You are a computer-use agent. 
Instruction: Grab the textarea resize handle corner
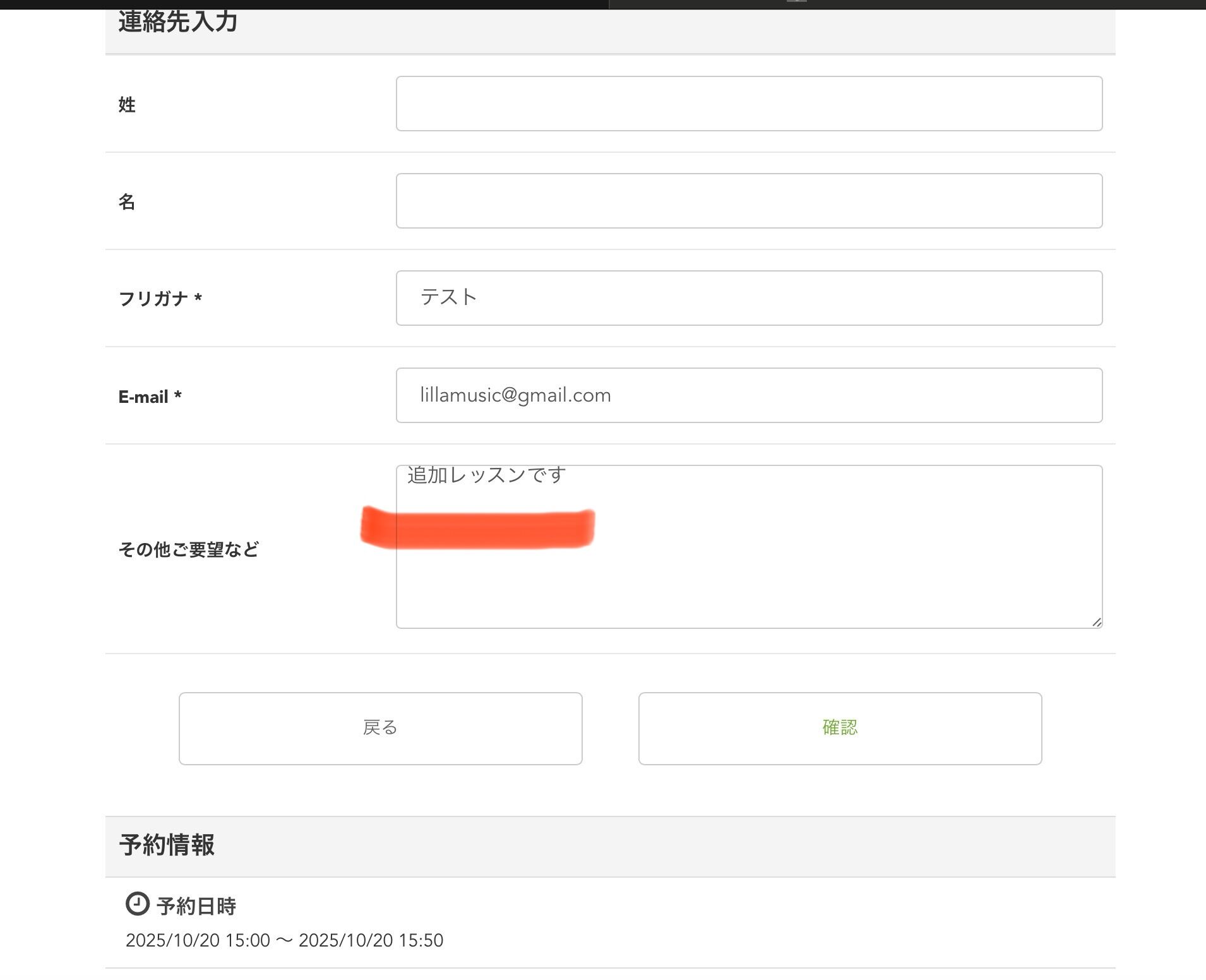pos(1097,622)
